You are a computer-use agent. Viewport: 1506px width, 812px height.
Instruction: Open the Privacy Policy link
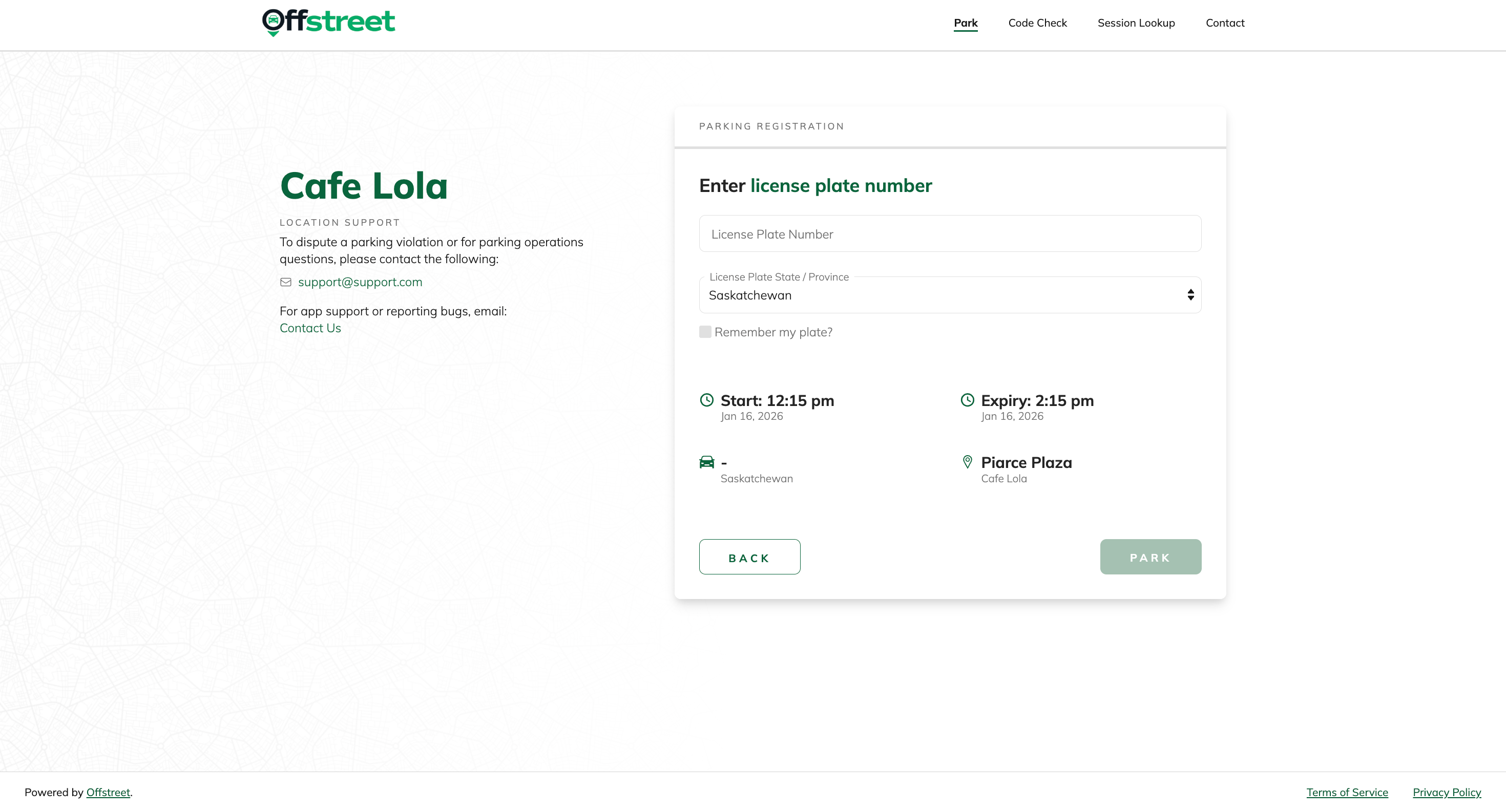[1447, 792]
